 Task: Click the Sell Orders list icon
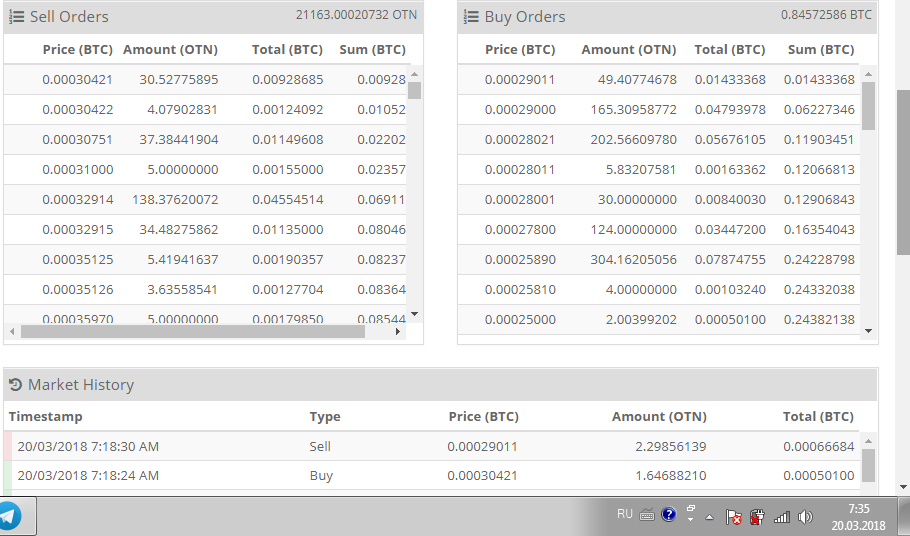(x=17, y=17)
